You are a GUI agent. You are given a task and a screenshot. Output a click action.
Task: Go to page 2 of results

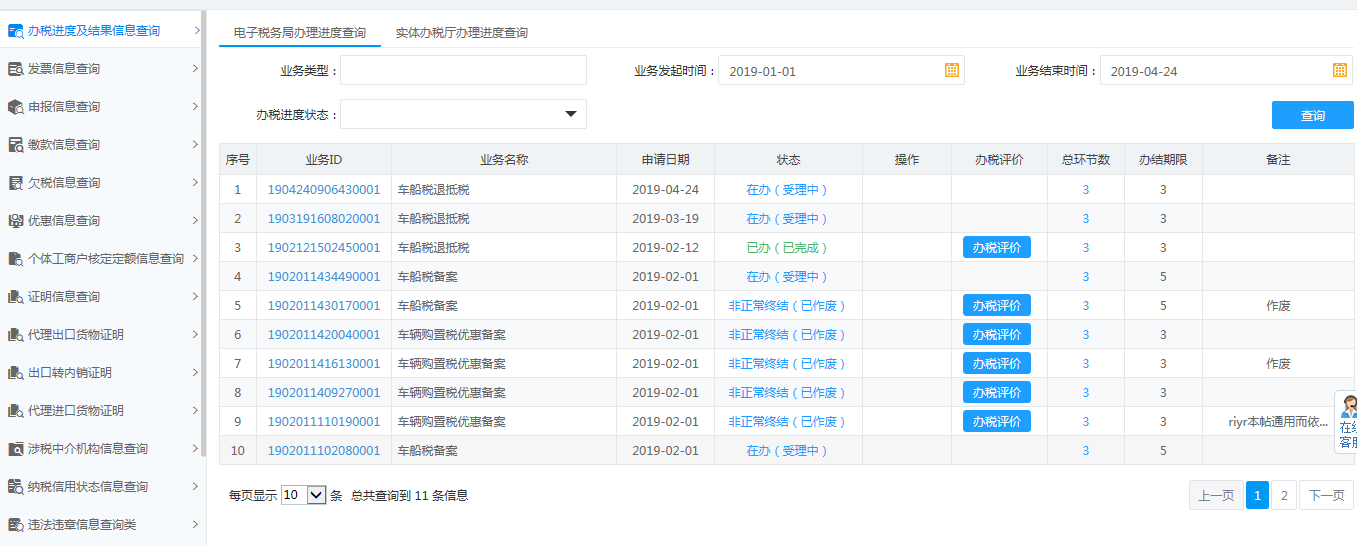[1283, 495]
